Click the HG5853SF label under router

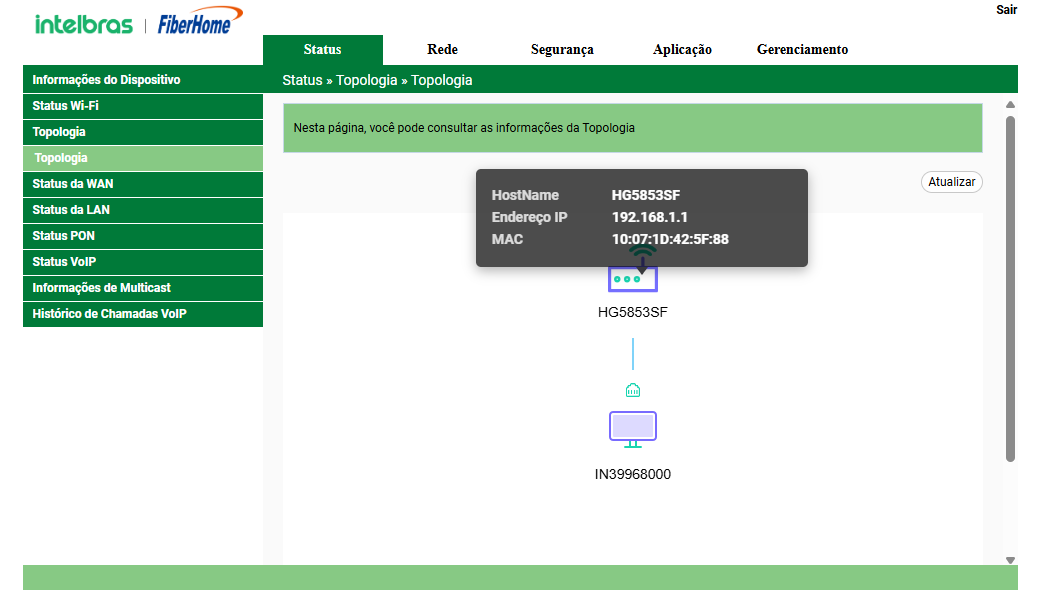(633, 312)
